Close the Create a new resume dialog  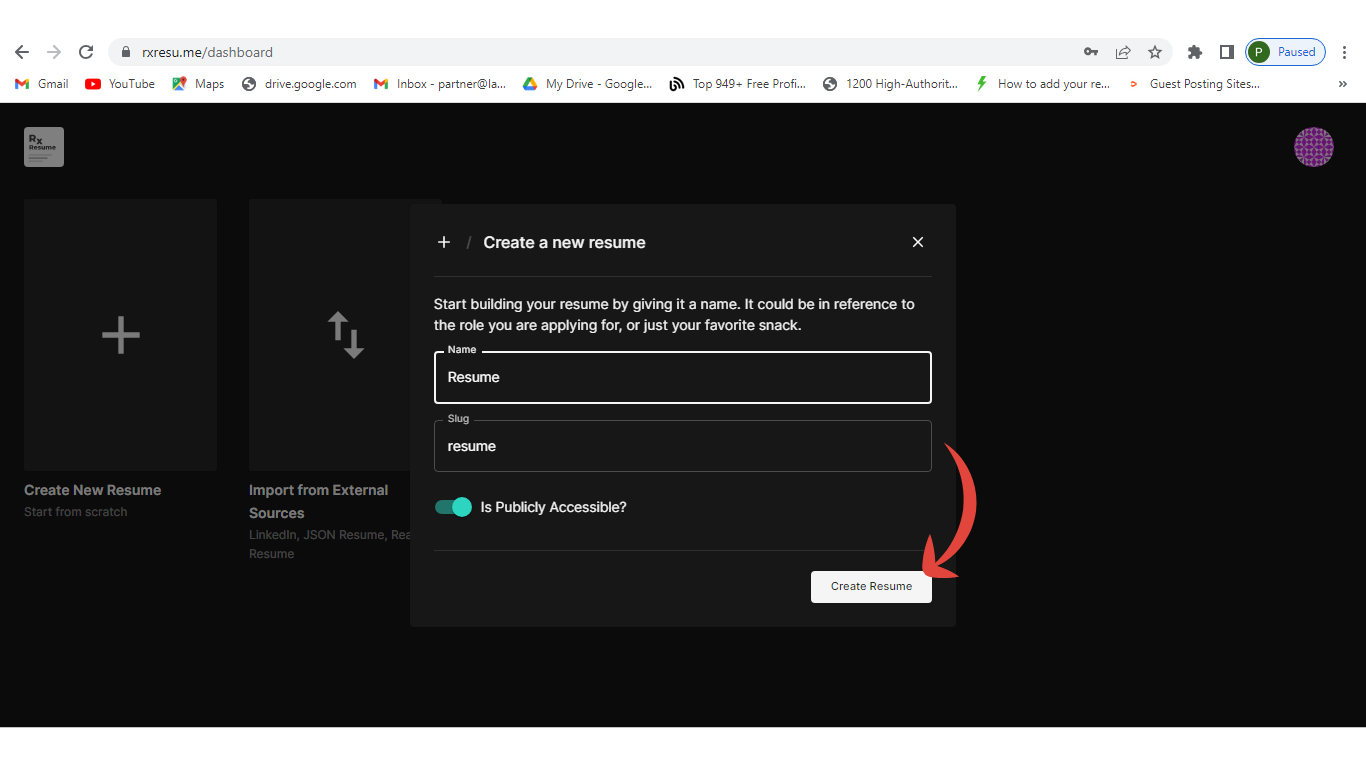[x=918, y=242]
